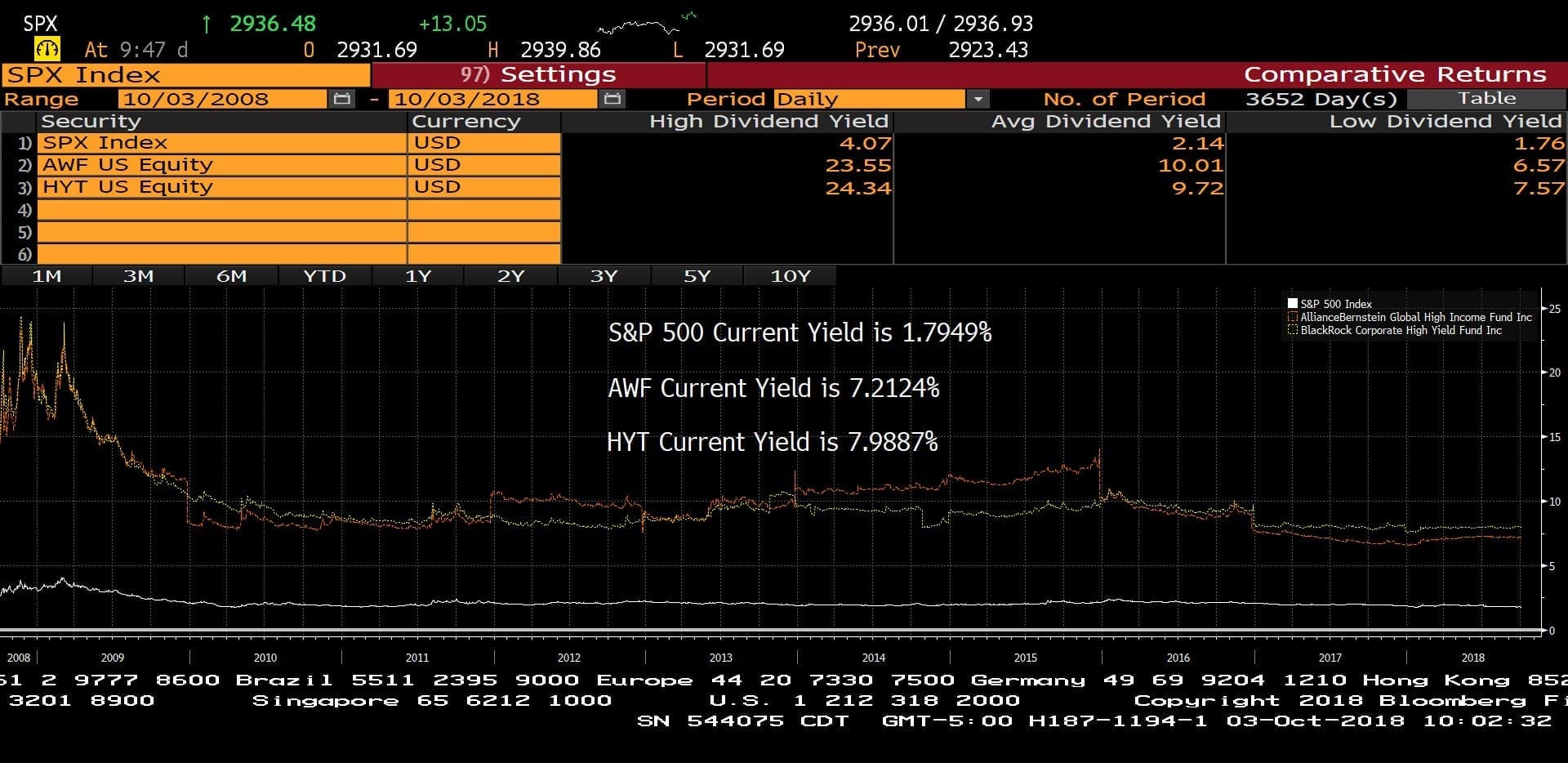
Task: Select the Period Daily combo box
Action: (870, 100)
